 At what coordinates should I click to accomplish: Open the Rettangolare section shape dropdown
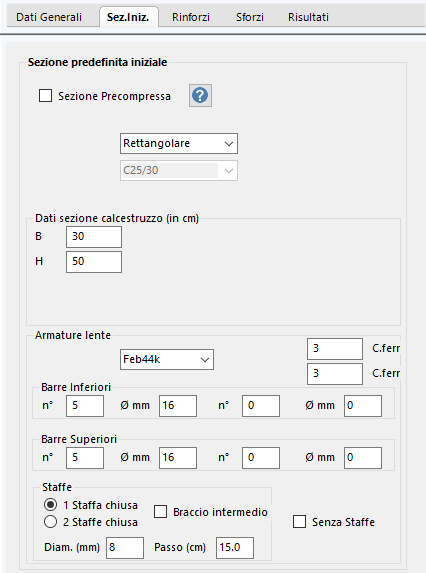[179, 143]
